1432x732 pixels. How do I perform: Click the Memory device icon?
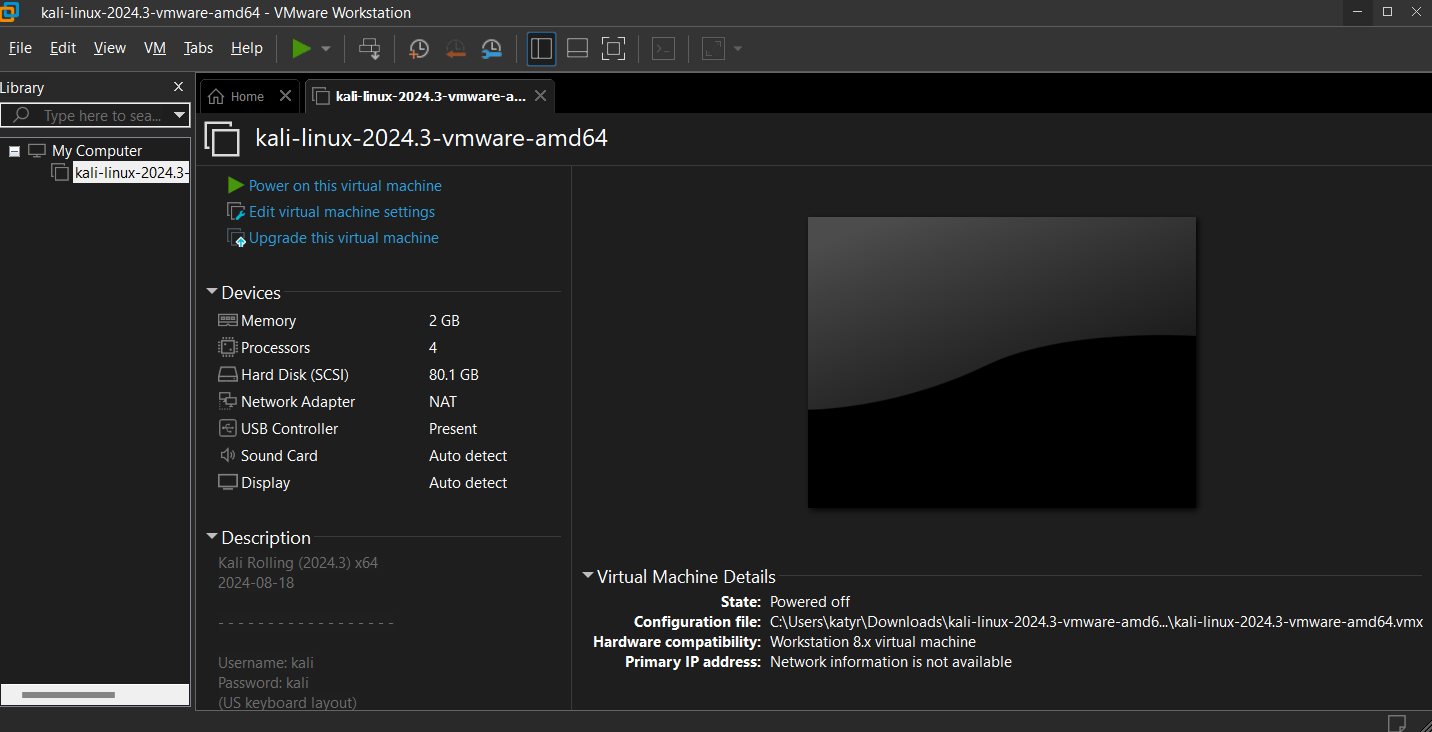pos(228,320)
